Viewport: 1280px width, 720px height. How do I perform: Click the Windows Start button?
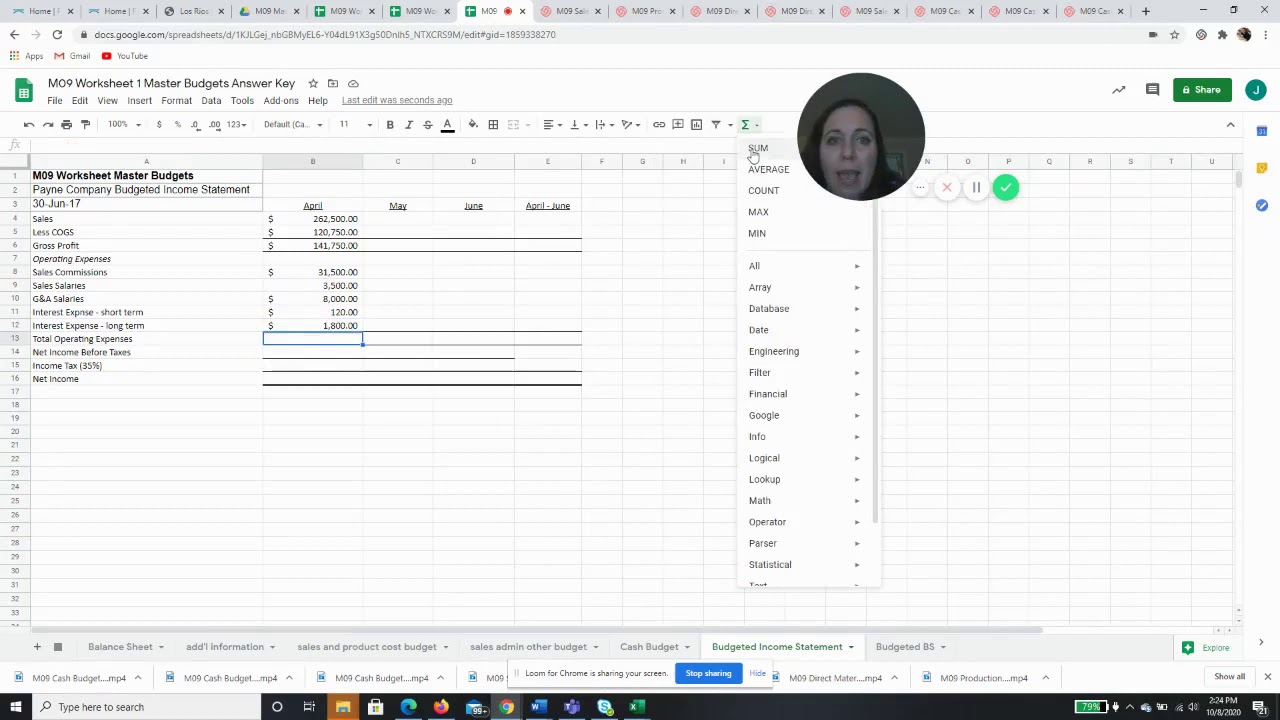point(16,707)
